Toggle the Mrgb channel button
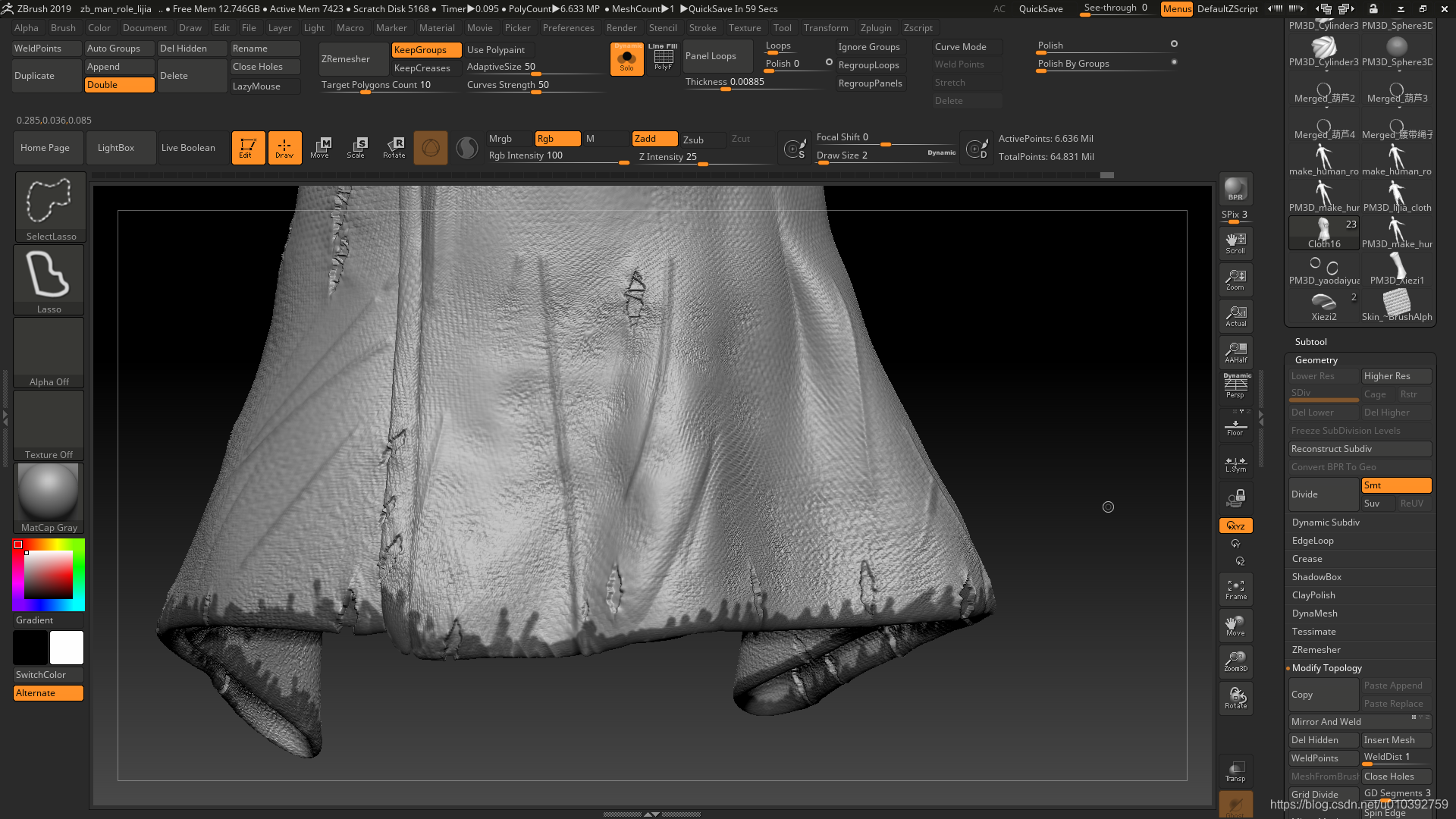 coord(500,138)
